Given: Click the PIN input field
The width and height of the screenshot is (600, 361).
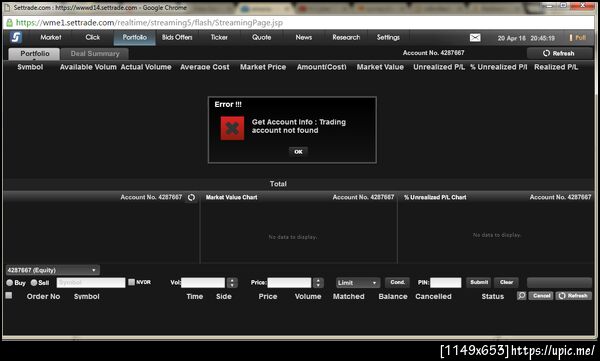Looking at the screenshot, I should click(x=445, y=283).
